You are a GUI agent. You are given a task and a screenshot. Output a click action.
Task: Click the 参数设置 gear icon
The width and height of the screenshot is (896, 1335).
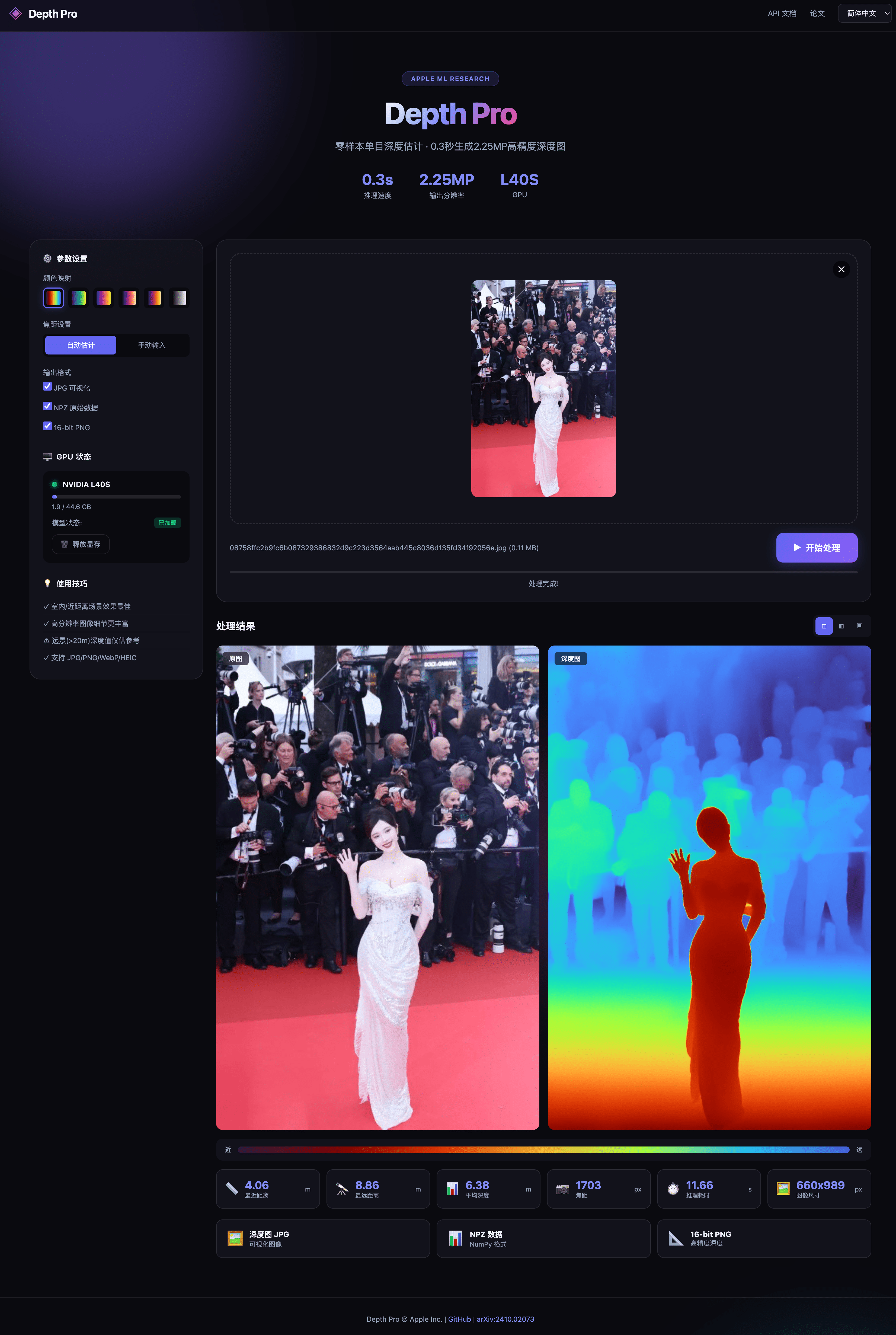tap(47, 259)
